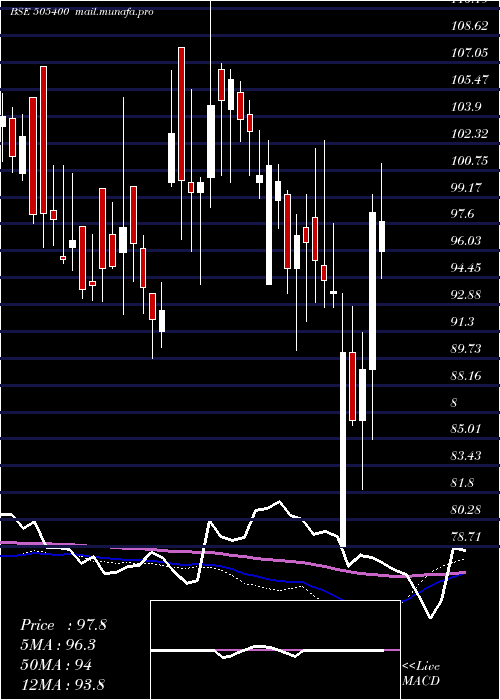Click the 97.6 price axis label
The height and width of the screenshot is (700, 500).
point(463,214)
